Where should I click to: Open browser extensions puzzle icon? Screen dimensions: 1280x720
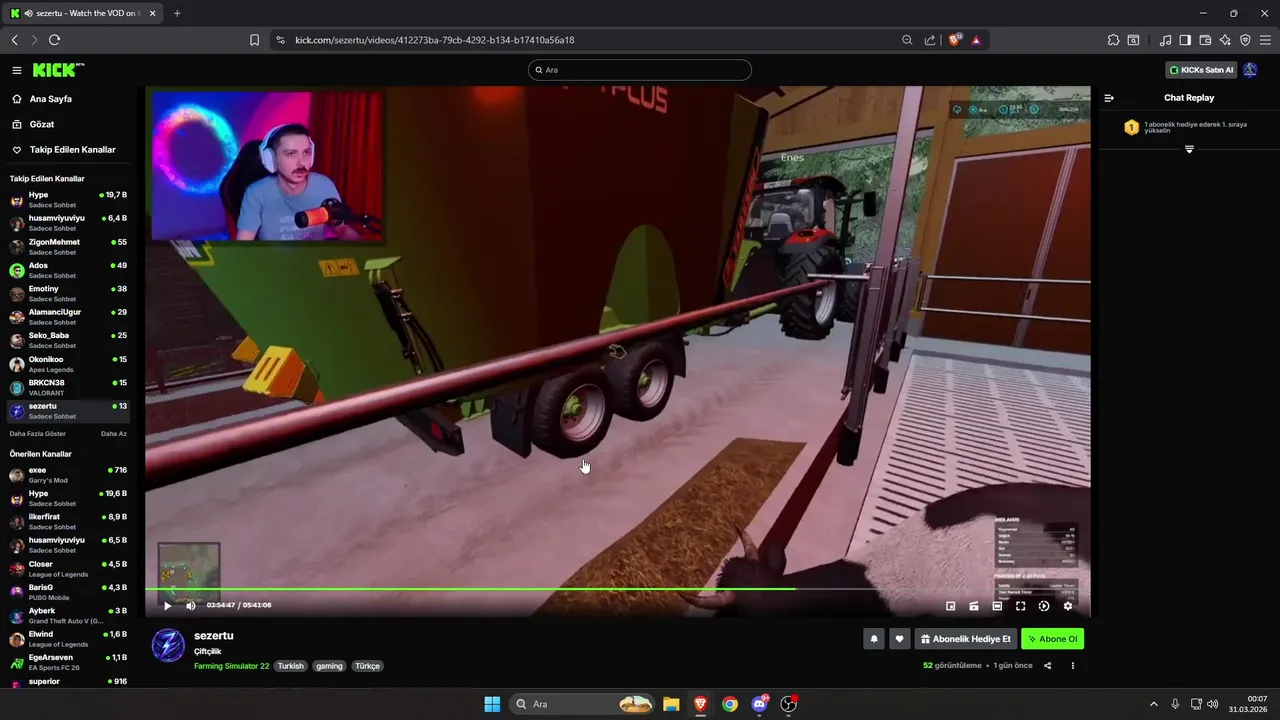point(1113,40)
